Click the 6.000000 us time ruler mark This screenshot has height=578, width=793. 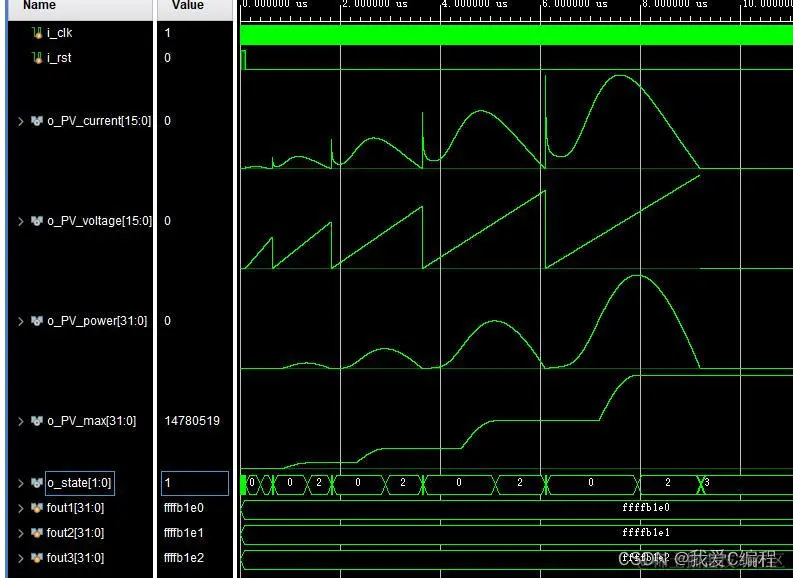click(575, 5)
